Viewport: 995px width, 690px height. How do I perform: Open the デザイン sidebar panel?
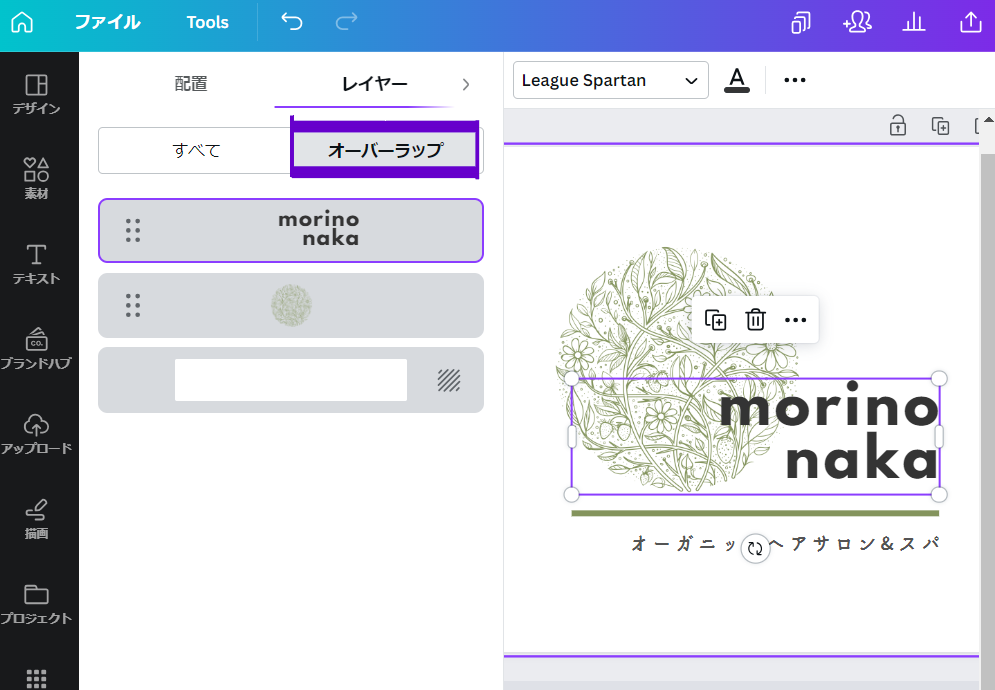coord(36,95)
